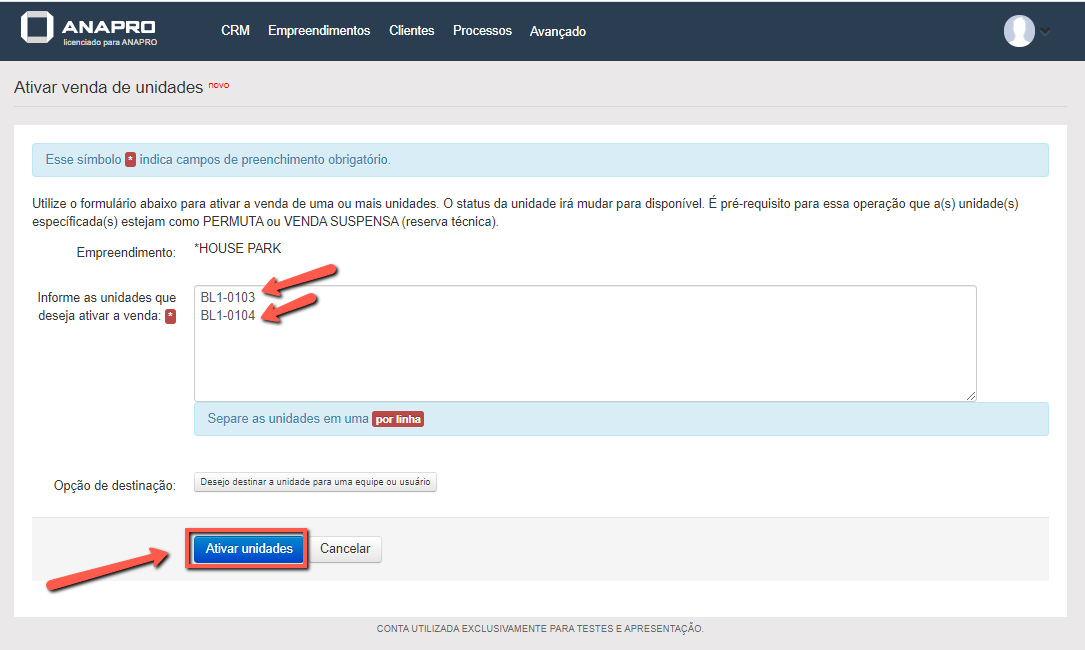Click the red asterisk in the info banner
This screenshot has height=650, width=1085.
130,160
